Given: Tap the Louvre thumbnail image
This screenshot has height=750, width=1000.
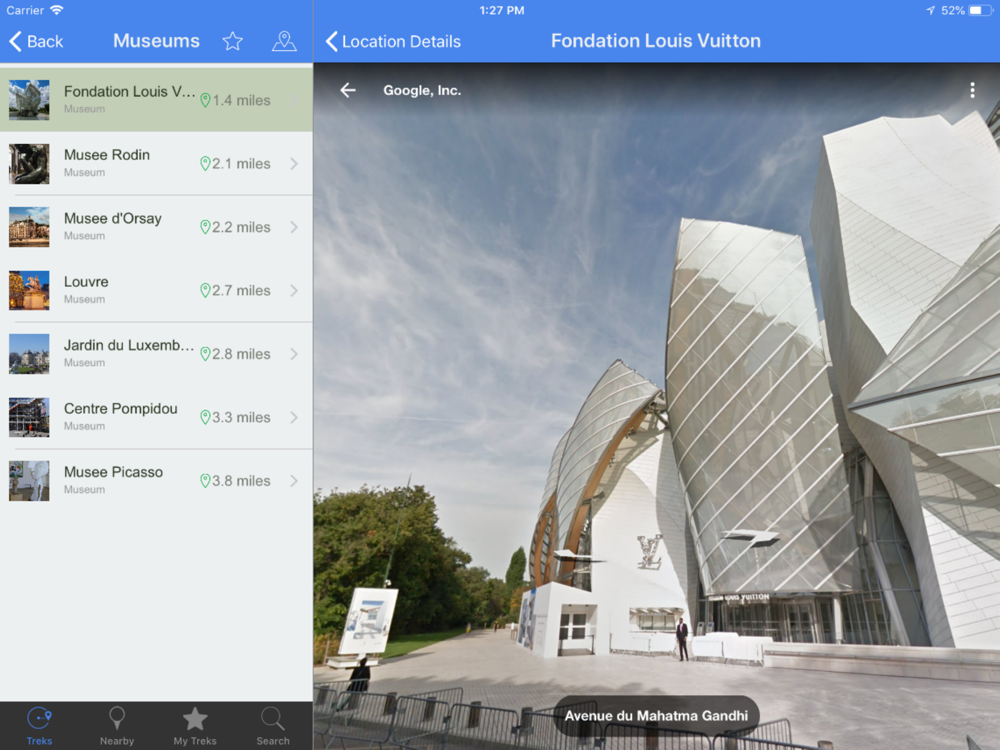Looking at the screenshot, I should point(29,290).
